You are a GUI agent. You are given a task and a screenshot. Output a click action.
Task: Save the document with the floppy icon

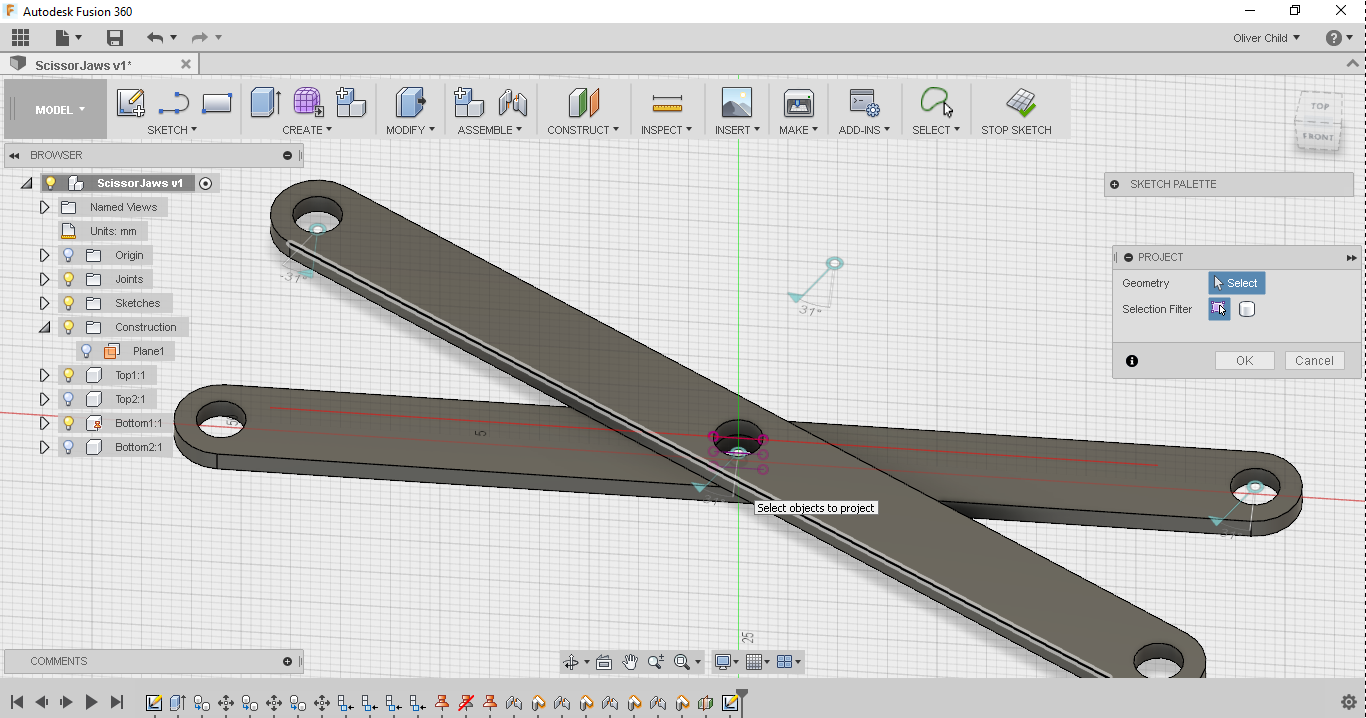115,38
